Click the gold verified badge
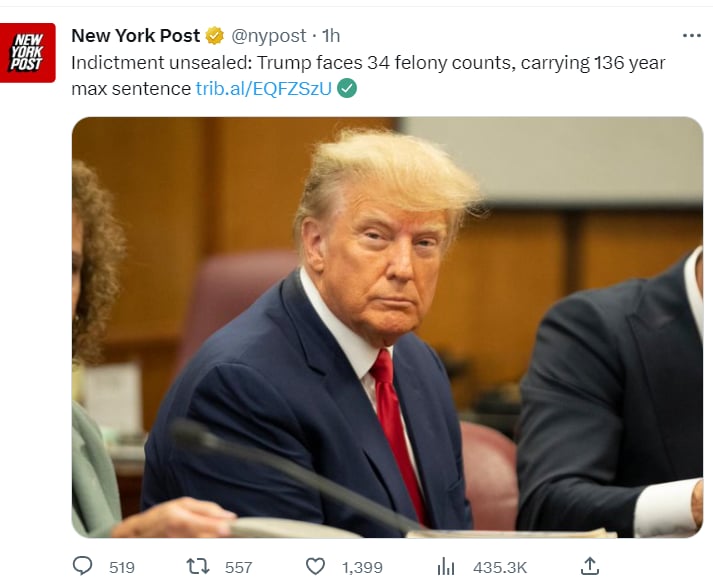713x587 pixels. tap(215, 35)
